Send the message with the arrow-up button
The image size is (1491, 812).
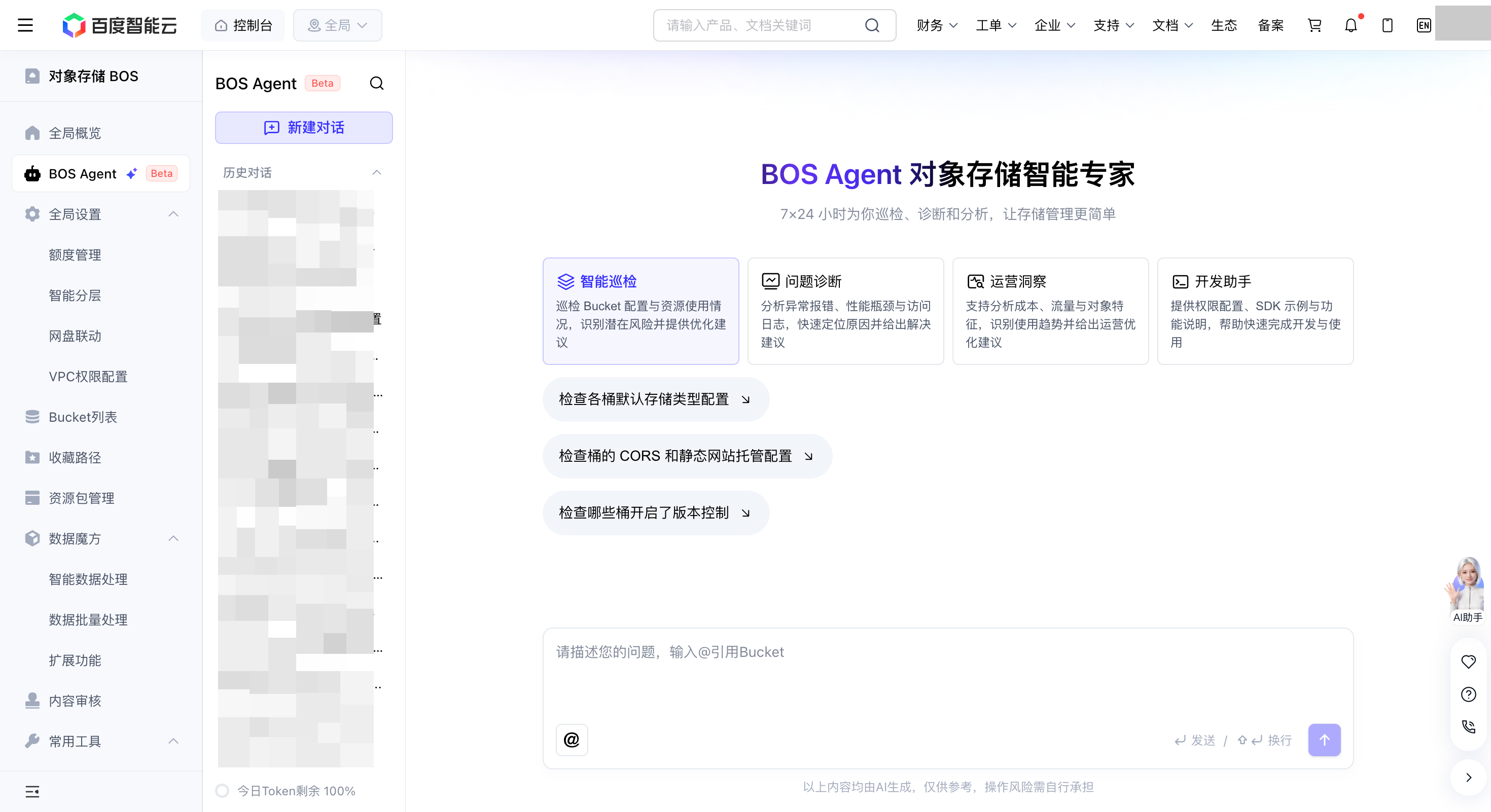click(x=1324, y=740)
